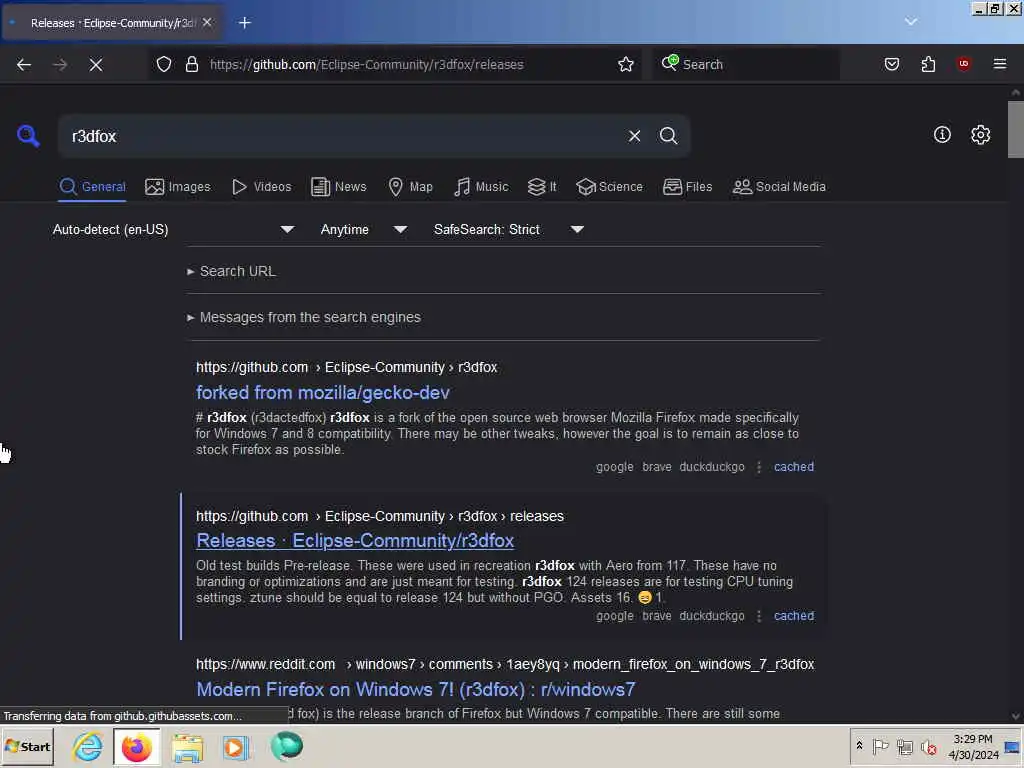Click the taskbar clock 3:29 PM
This screenshot has width=1024, height=768.
click(x=972, y=746)
